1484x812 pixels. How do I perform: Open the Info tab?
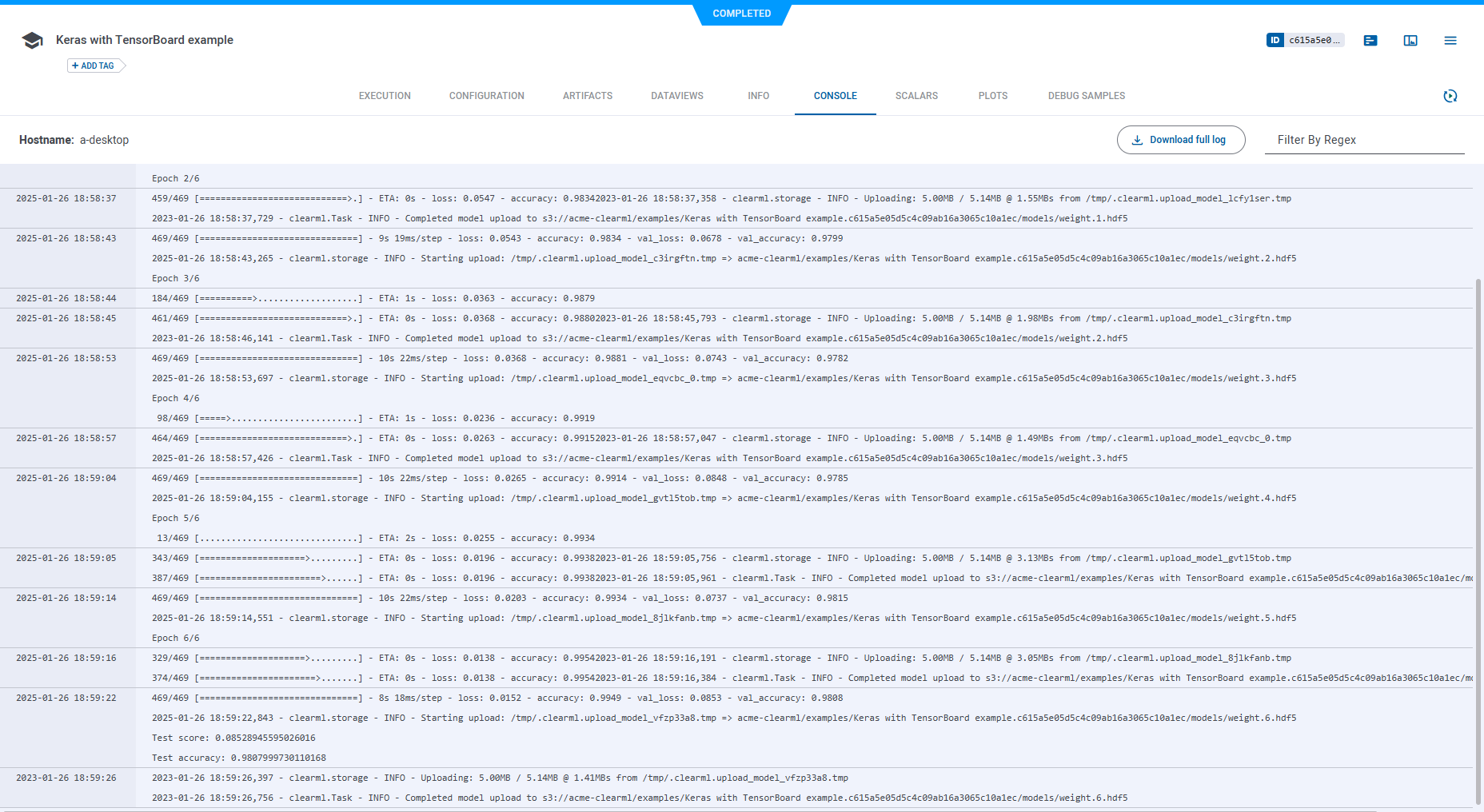pos(759,96)
